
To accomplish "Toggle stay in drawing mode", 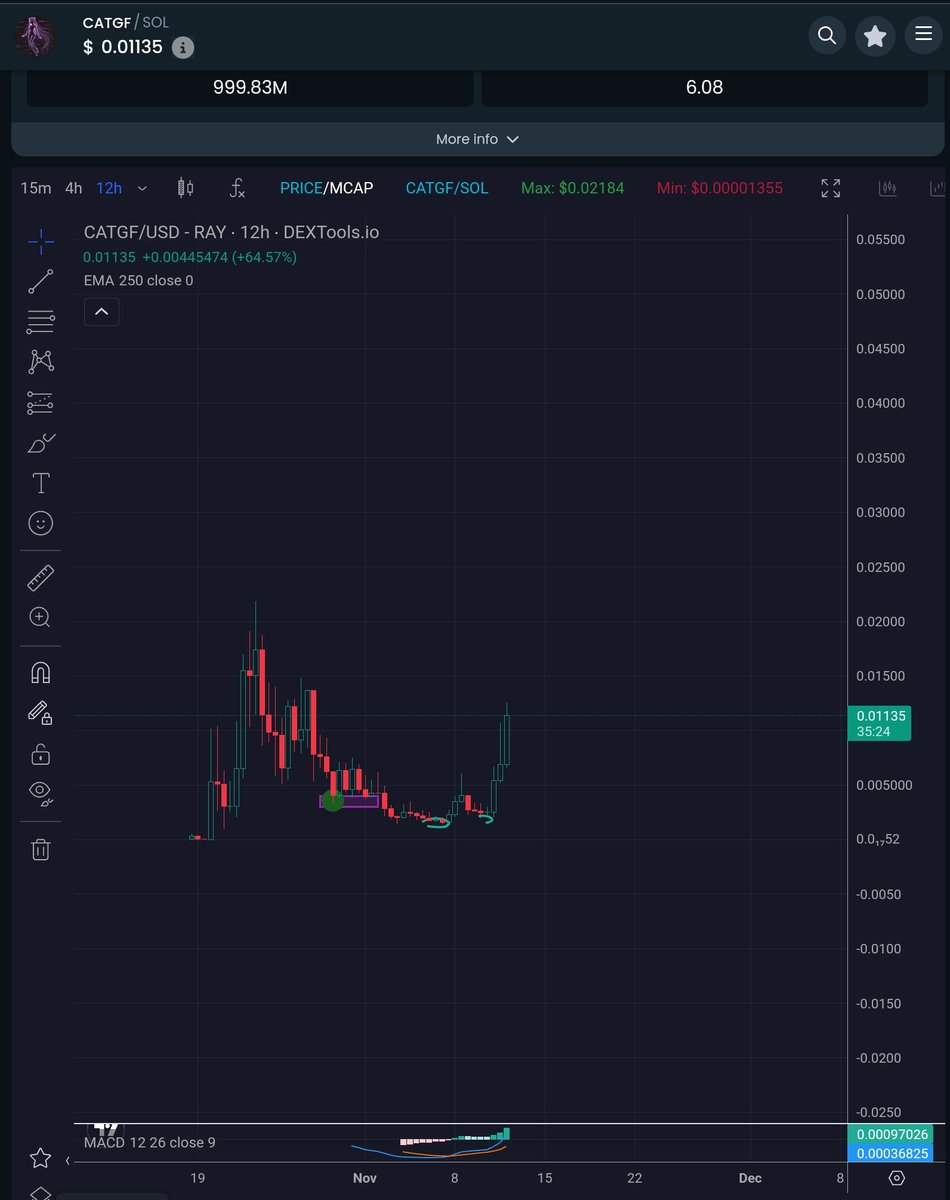I will pyautogui.click(x=41, y=713).
